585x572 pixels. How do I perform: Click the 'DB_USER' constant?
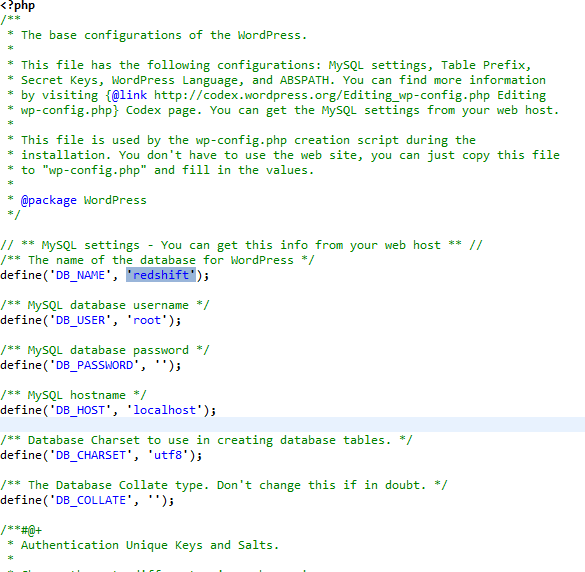click(x=80, y=320)
